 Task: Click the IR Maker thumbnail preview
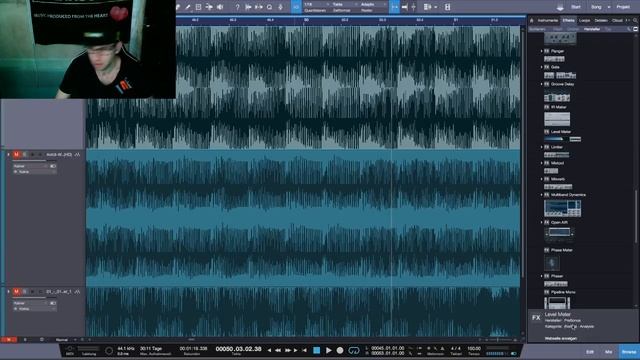pyautogui.click(x=557, y=119)
